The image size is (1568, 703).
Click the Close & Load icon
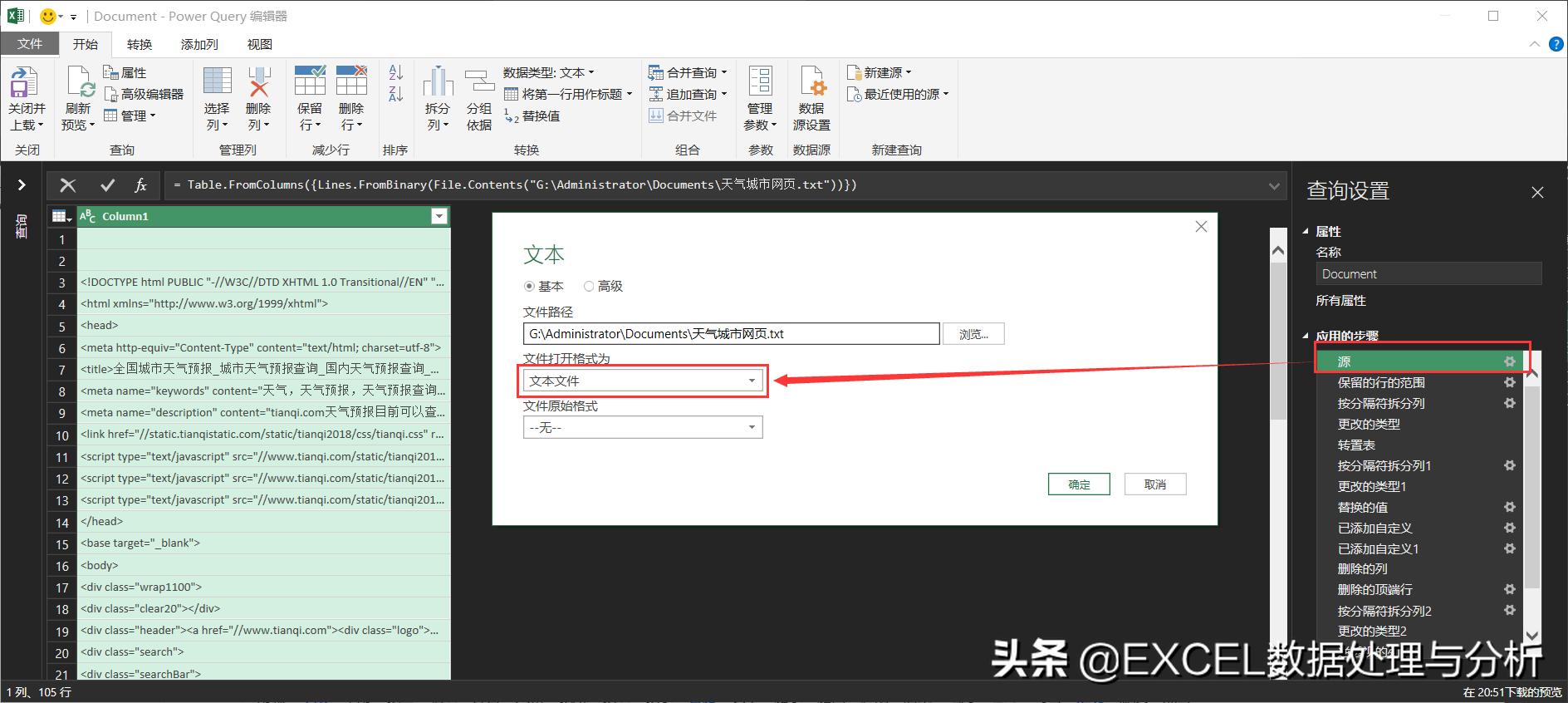[23, 82]
